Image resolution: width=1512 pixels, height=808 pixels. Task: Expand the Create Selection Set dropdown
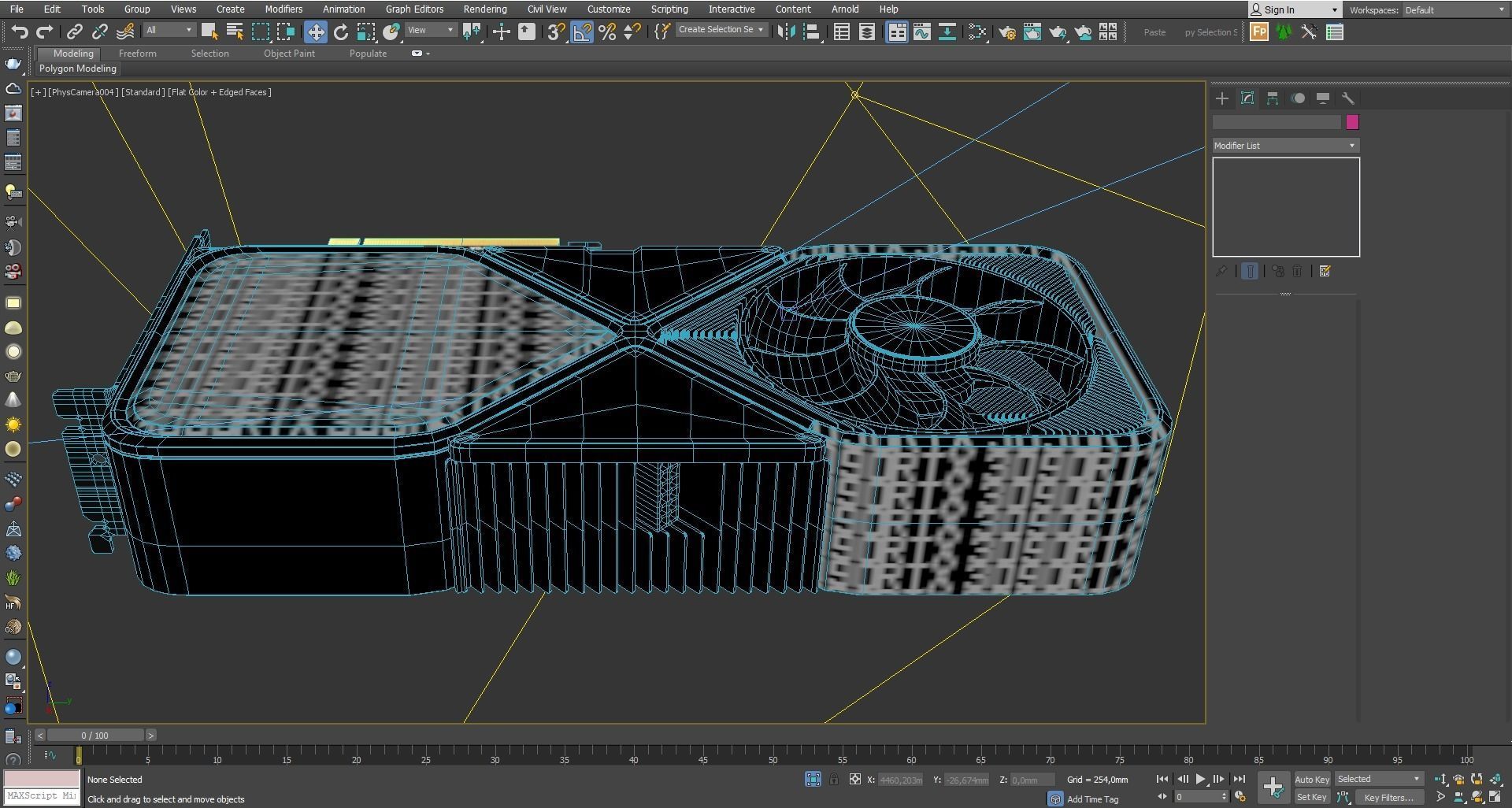tap(721, 30)
